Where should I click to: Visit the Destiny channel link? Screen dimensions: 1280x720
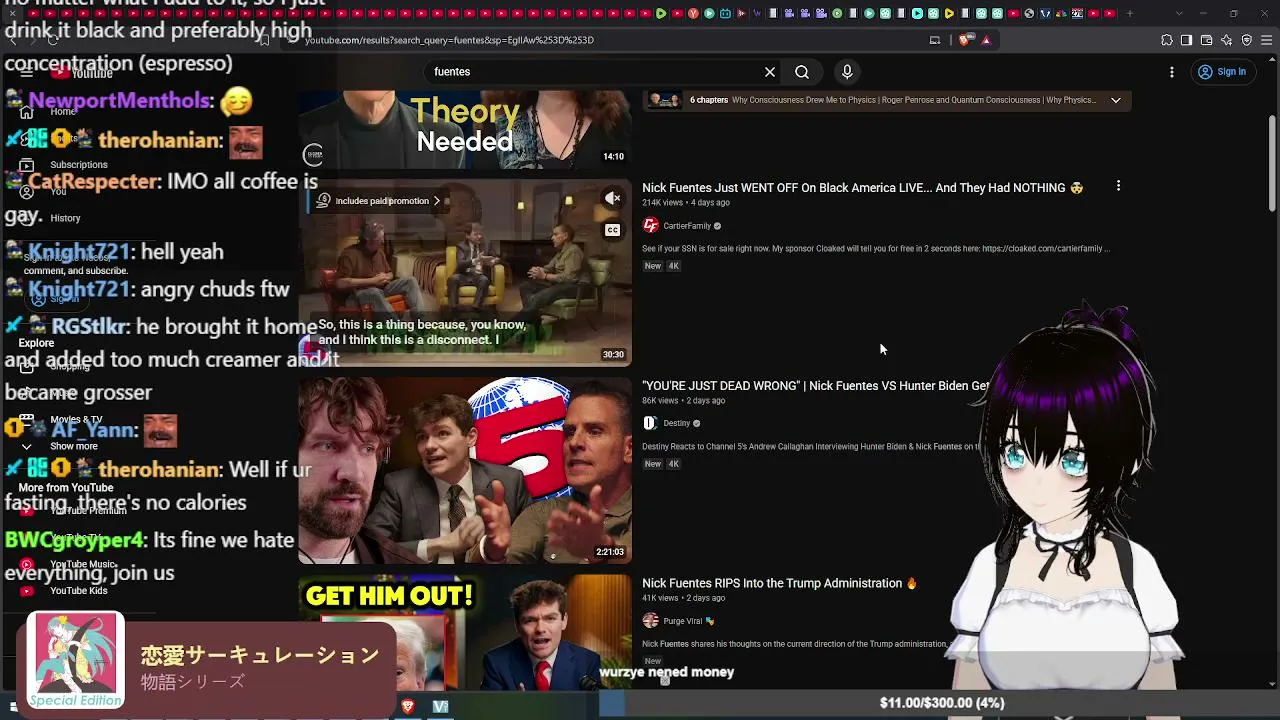[677, 423]
